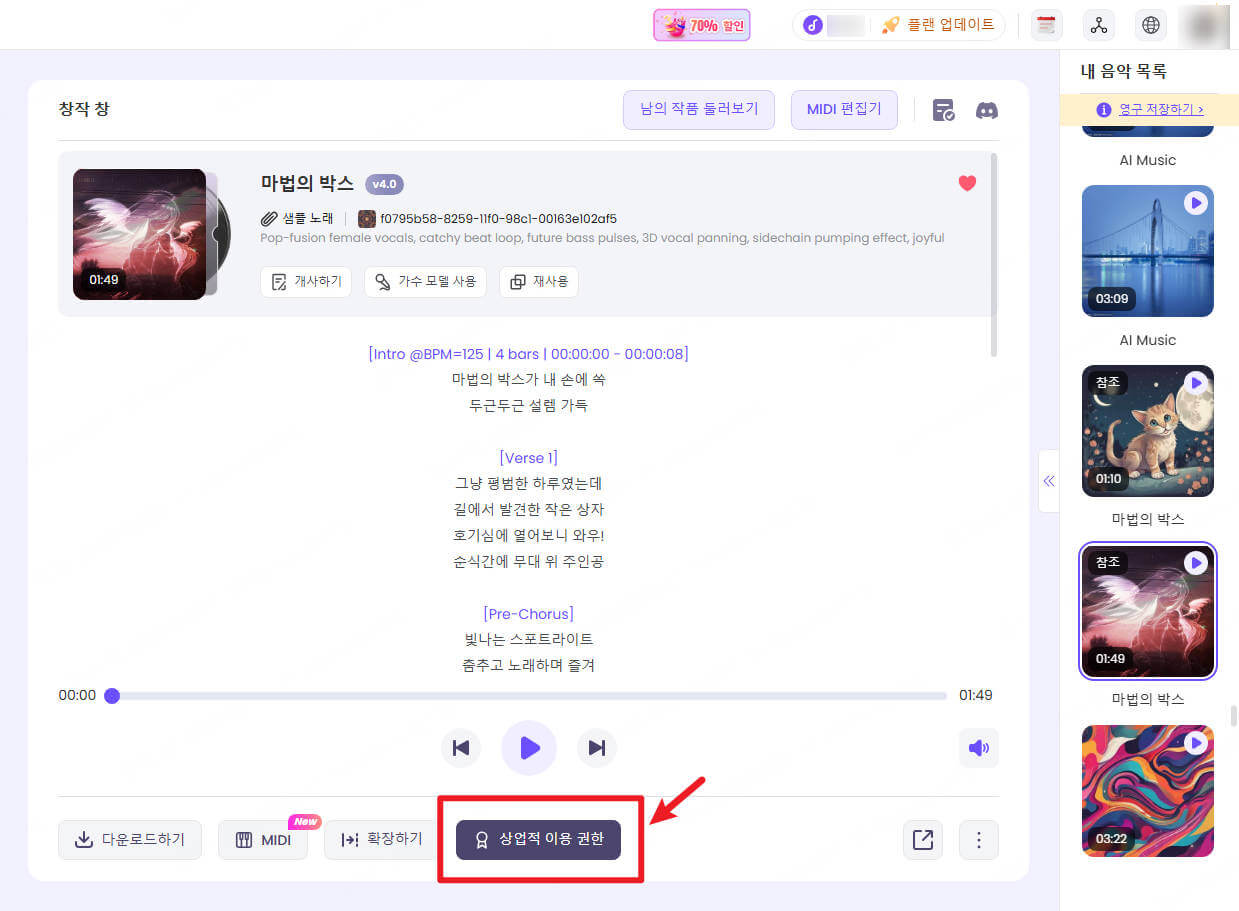Open the task checklist icon
The height and width of the screenshot is (911, 1239).
click(943, 110)
